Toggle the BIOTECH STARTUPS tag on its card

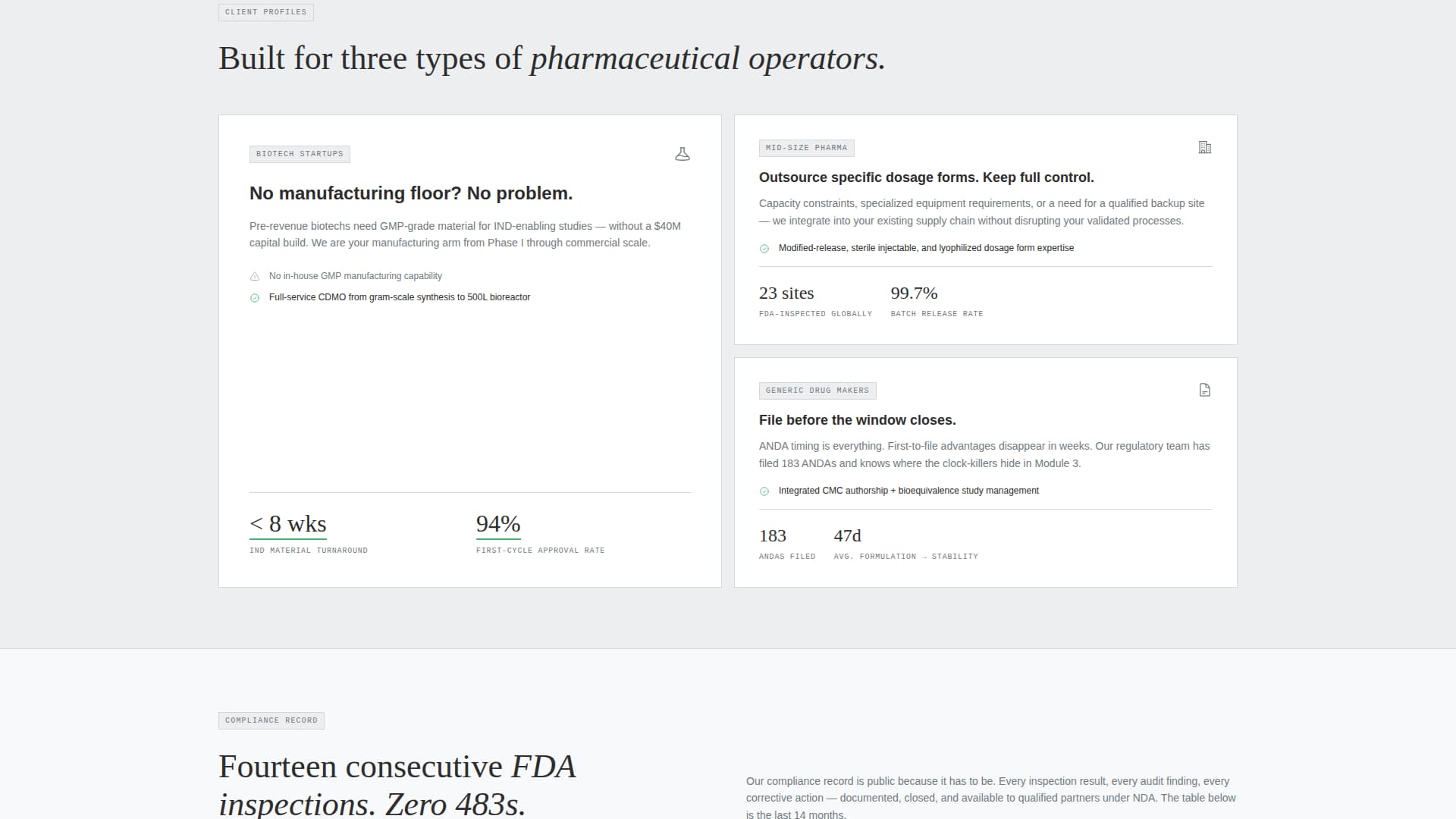[x=300, y=154]
